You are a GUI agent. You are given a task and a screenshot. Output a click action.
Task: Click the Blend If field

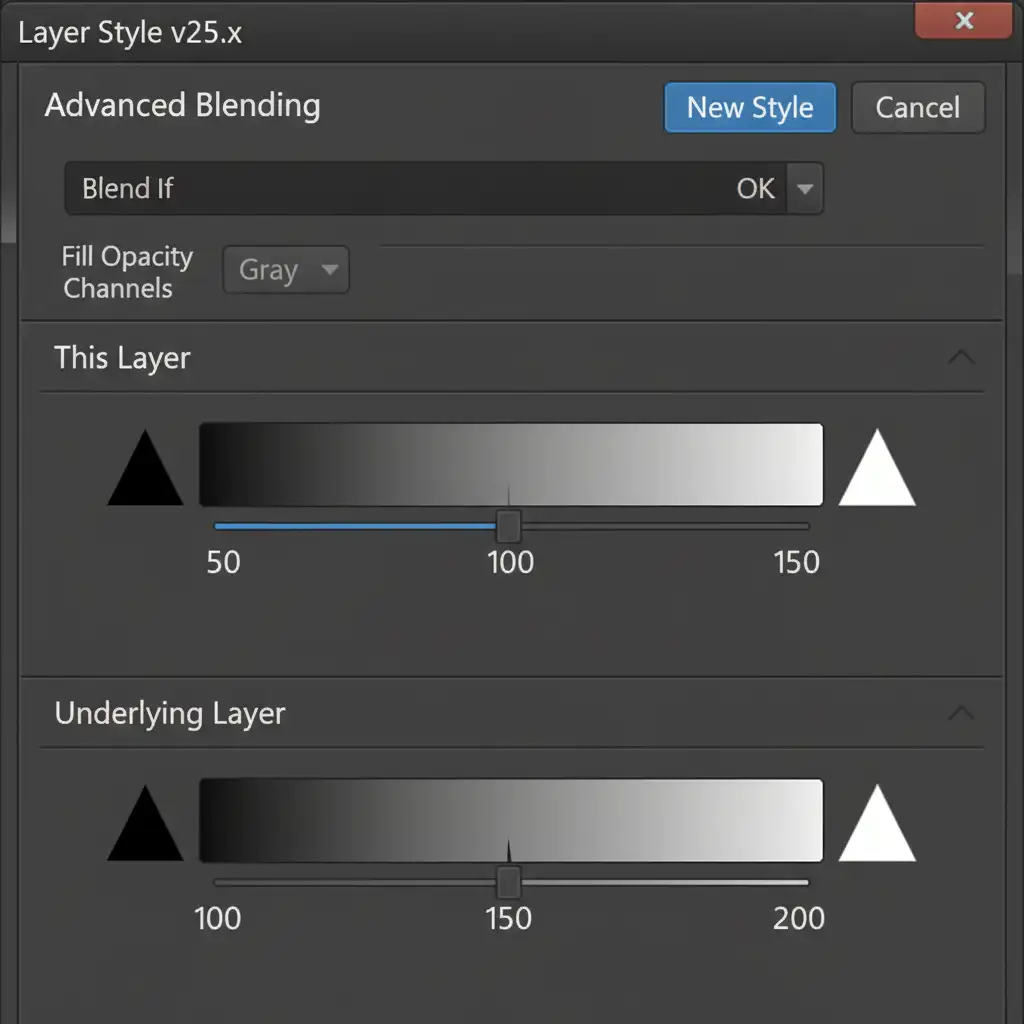coord(420,189)
